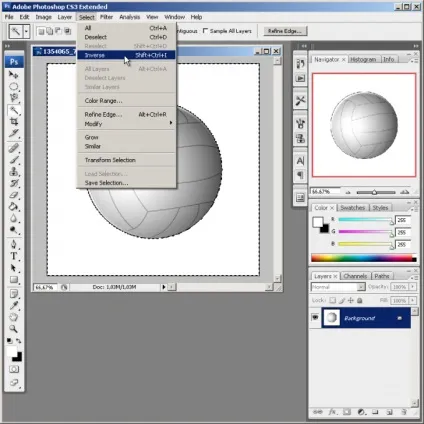Toggle Quick Mask mode button
Viewport: 424px width, 424px height.
tap(14, 369)
